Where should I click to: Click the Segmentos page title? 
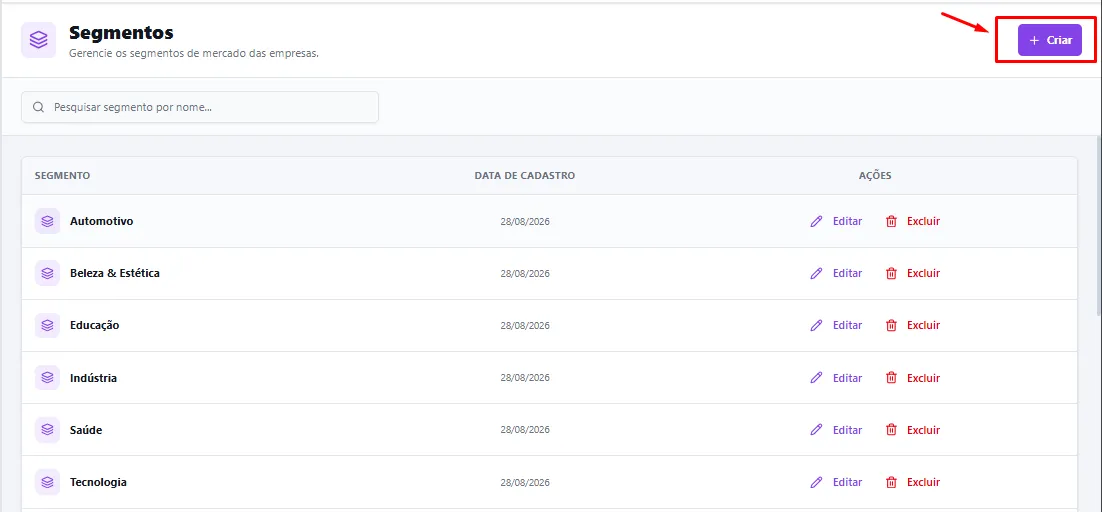(121, 32)
